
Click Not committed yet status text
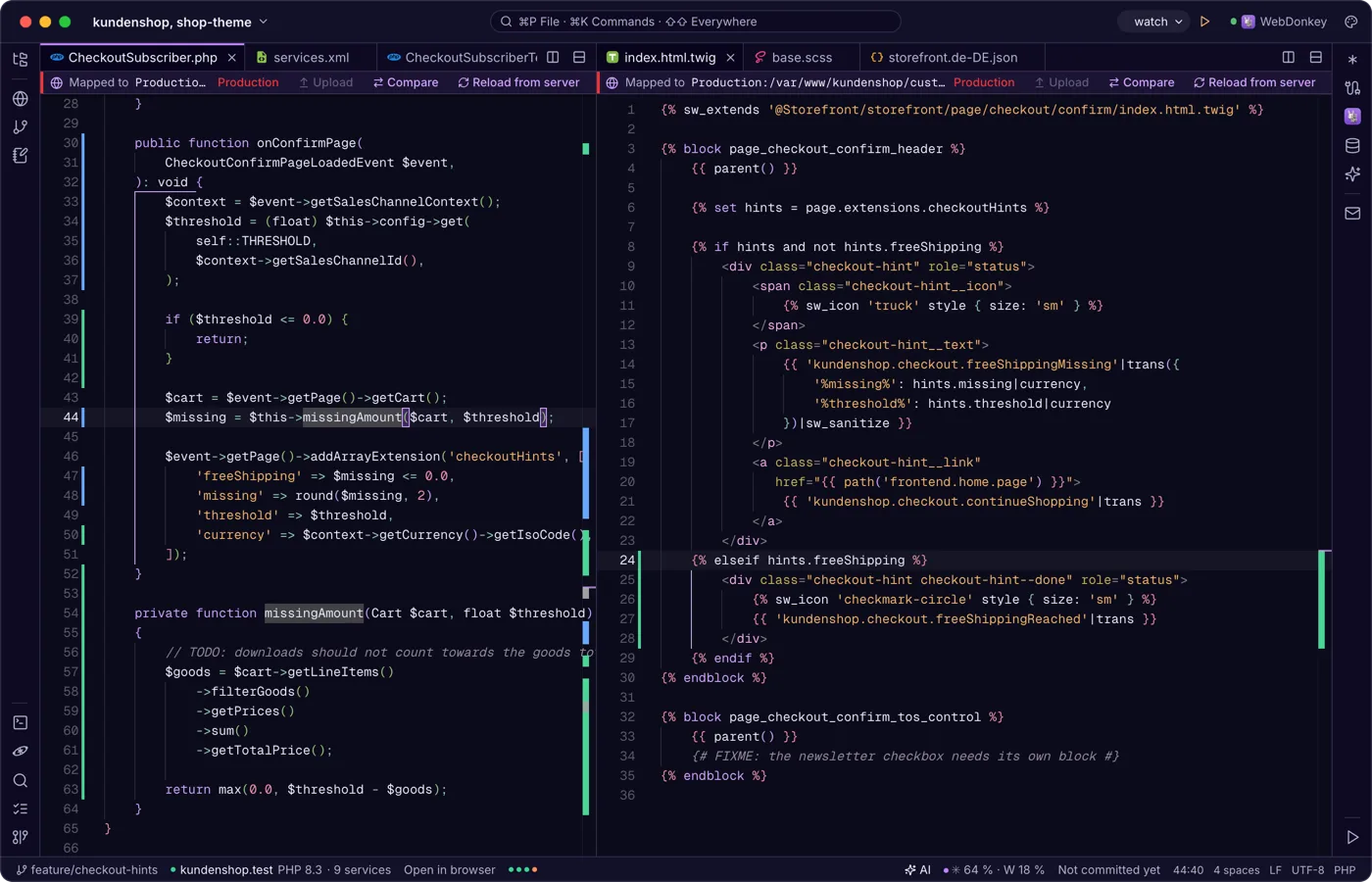[x=1108, y=870]
